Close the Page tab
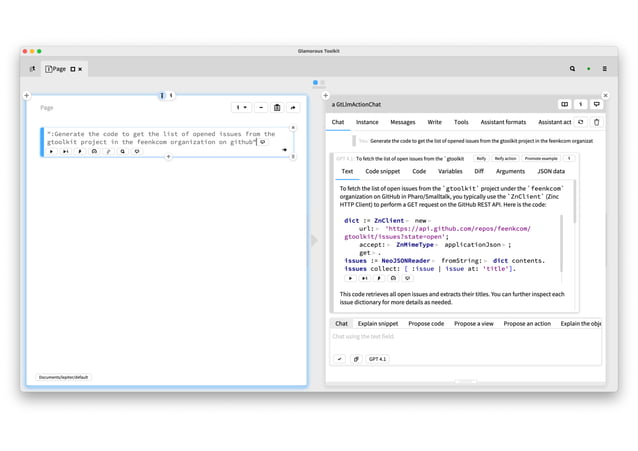Viewport: 638px width, 451px height. [82, 69]
